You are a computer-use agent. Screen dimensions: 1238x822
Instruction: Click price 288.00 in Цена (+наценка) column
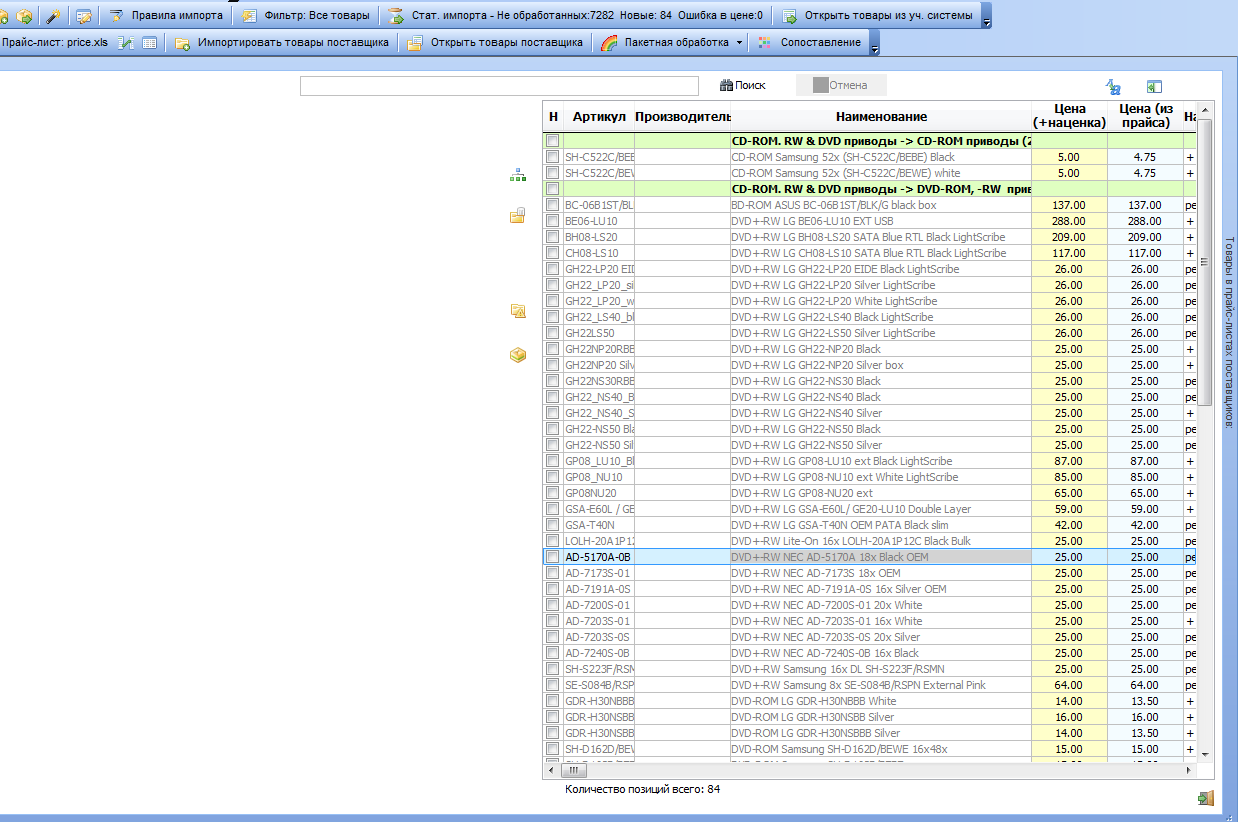pyautogui.click(x=1069, y=221)
